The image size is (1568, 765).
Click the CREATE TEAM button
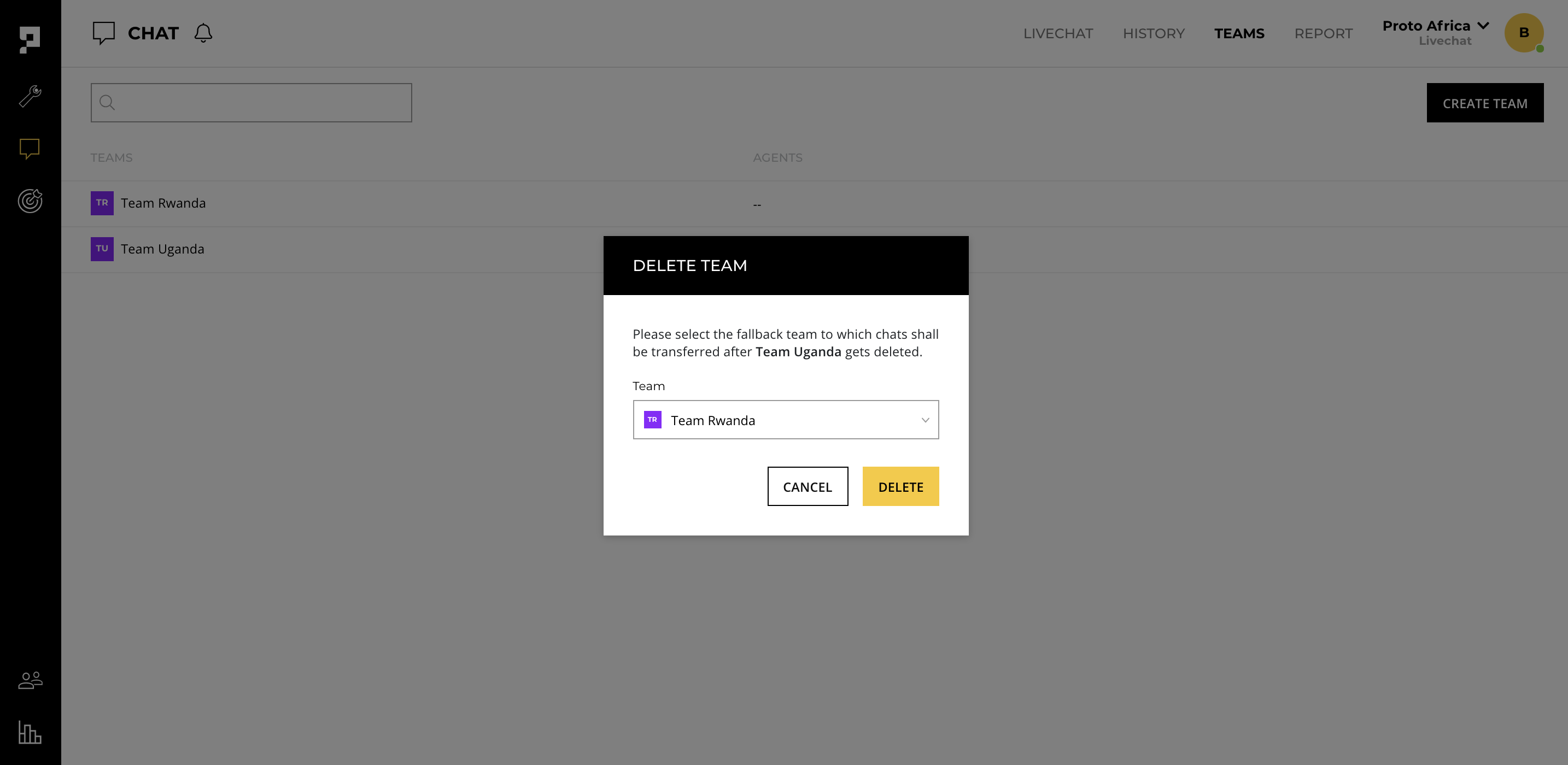pyautogui.click(x=1484, y=103)
